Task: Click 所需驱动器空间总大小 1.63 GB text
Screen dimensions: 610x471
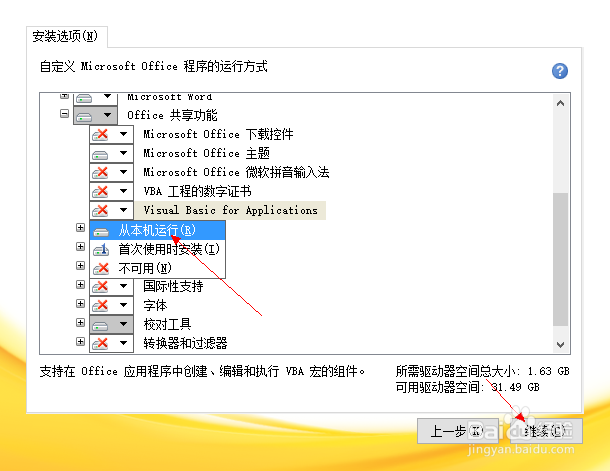Action: tap(482, 371)
